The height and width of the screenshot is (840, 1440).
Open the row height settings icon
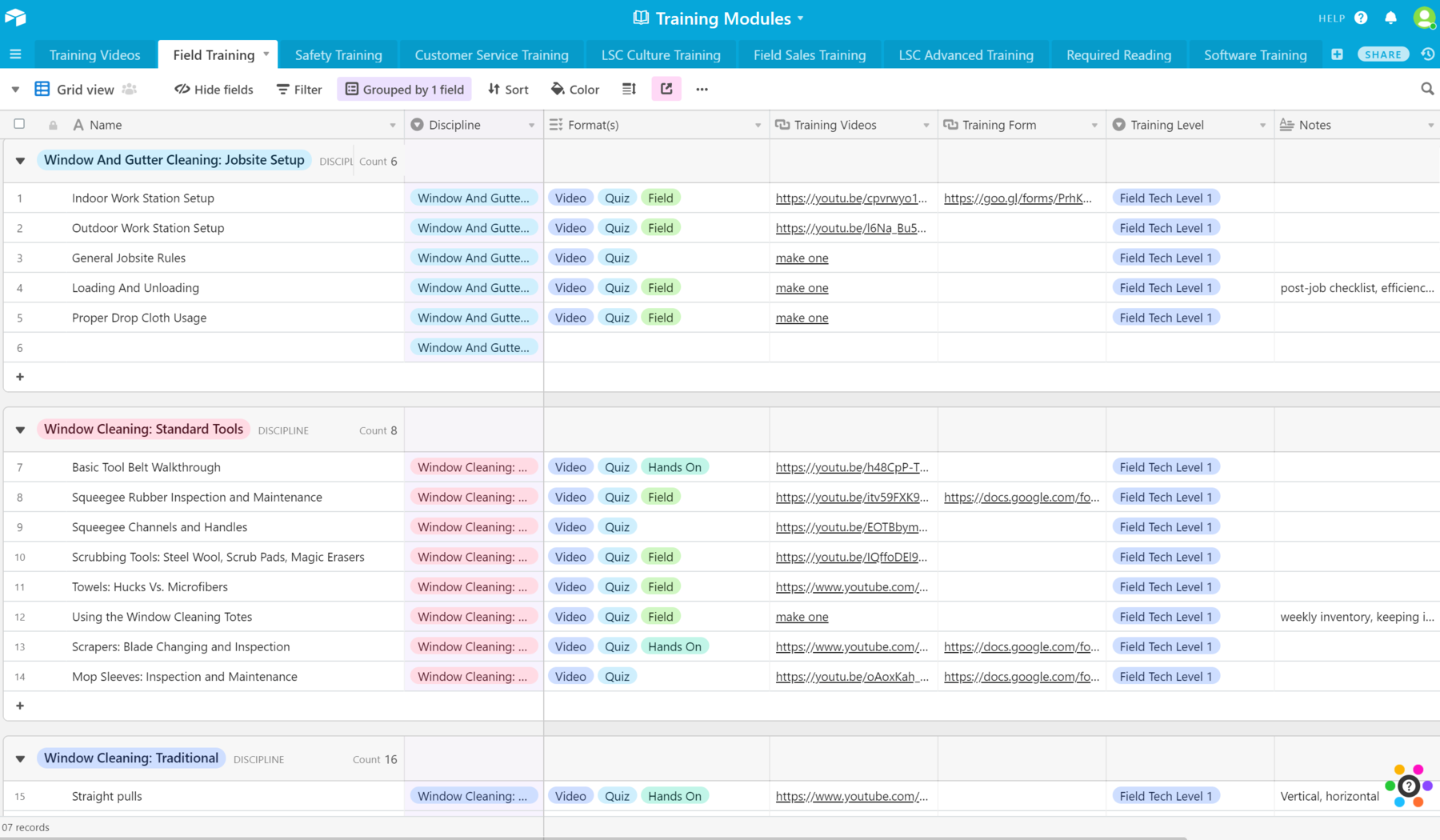tap(628, 89)
